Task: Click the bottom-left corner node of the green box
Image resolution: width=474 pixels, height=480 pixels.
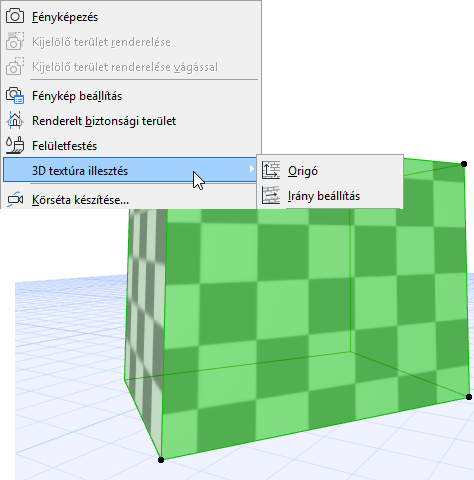Action: 161,460
